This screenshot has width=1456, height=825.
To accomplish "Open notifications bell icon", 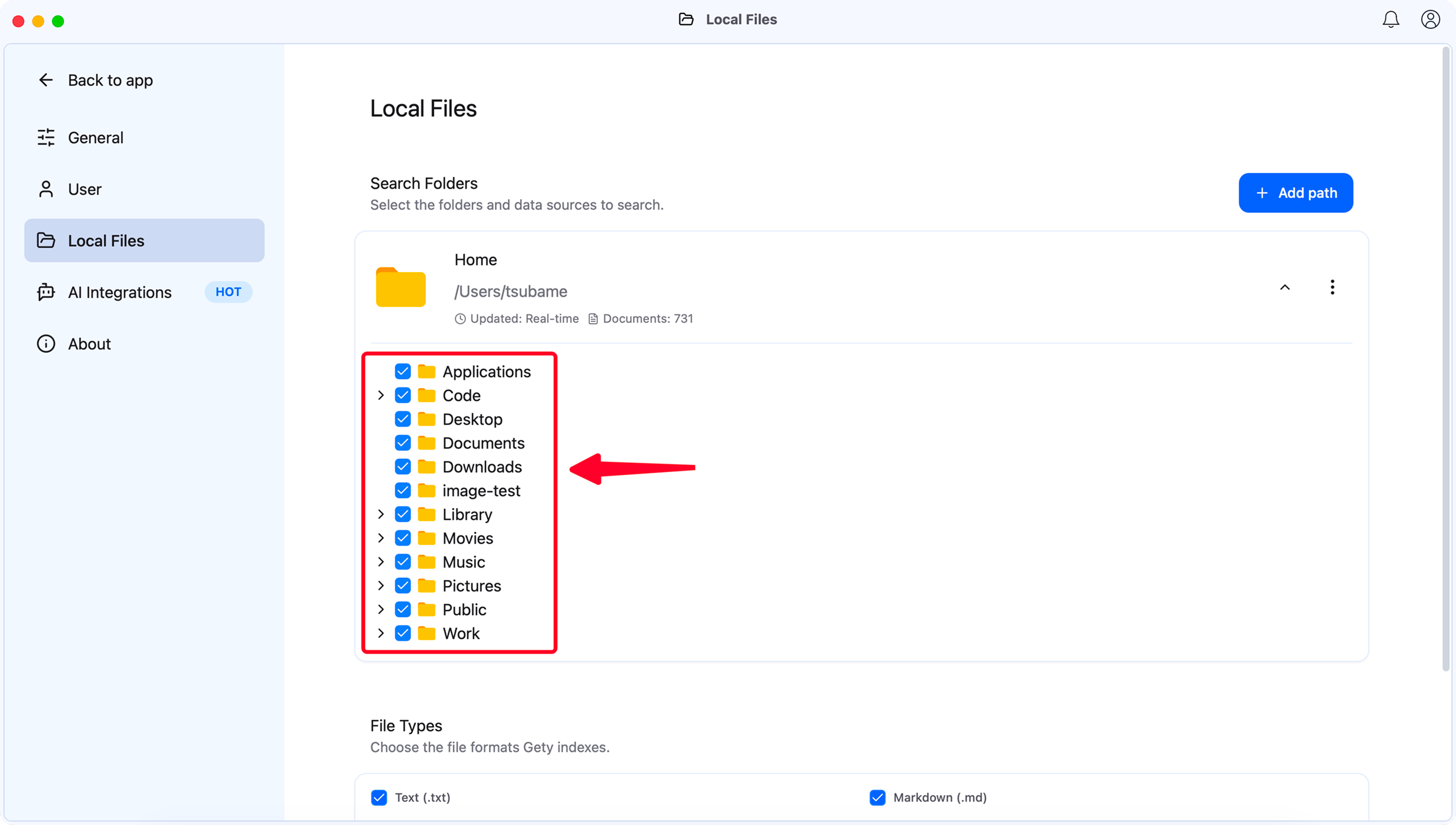I will point(1390,20).
